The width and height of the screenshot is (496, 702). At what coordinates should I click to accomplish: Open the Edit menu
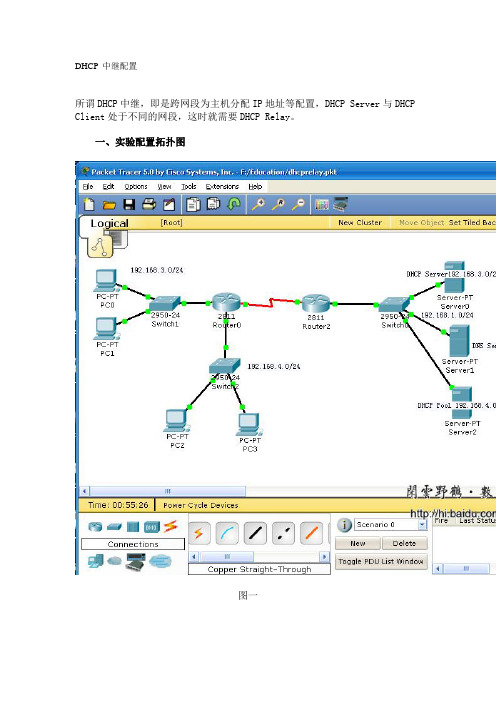point(108,186)
